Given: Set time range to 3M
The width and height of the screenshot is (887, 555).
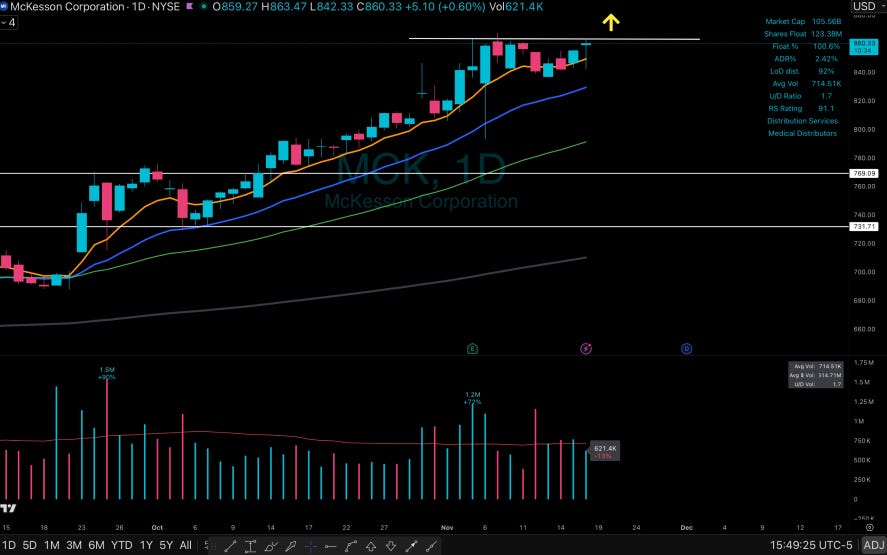Looking at the screenshot, I should 74,545.
